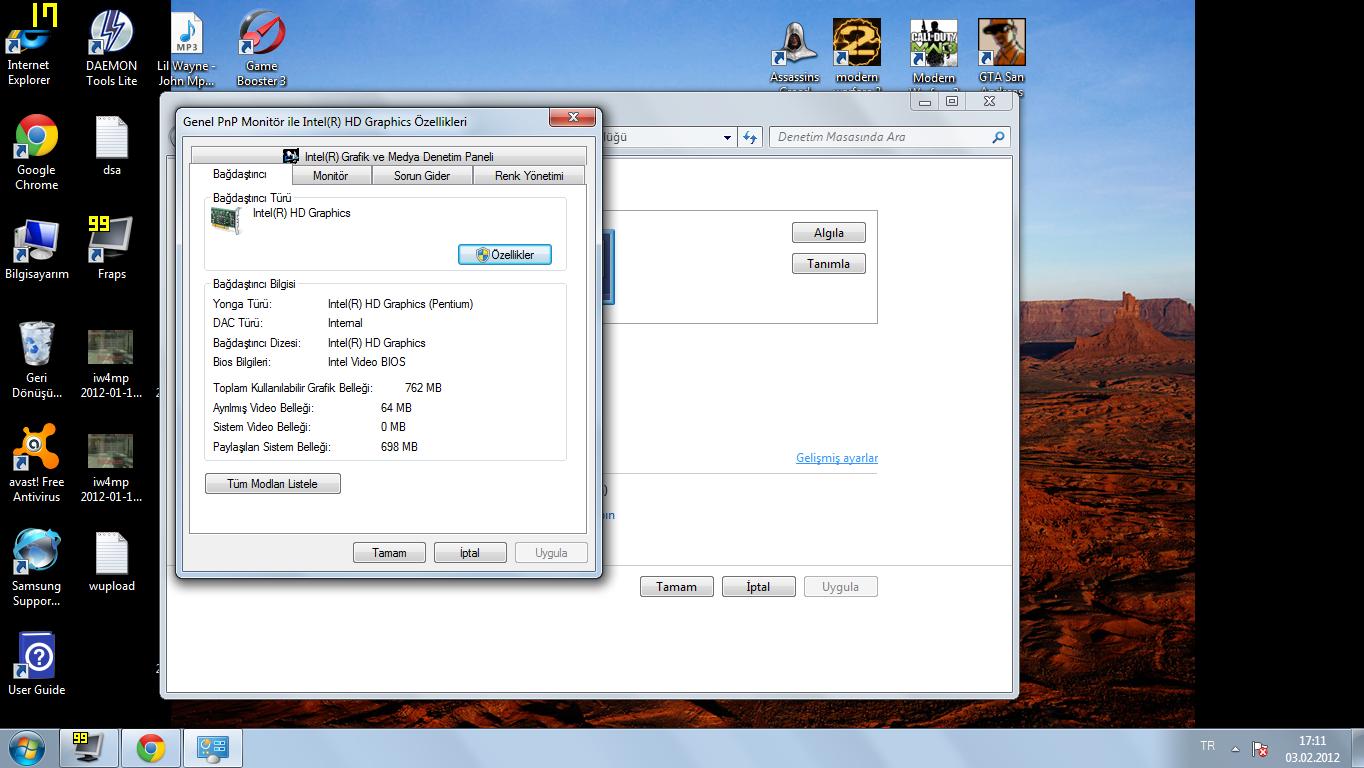Switch to Control Panel taskbar item
1364x768 pixels.
coord(213,748)
